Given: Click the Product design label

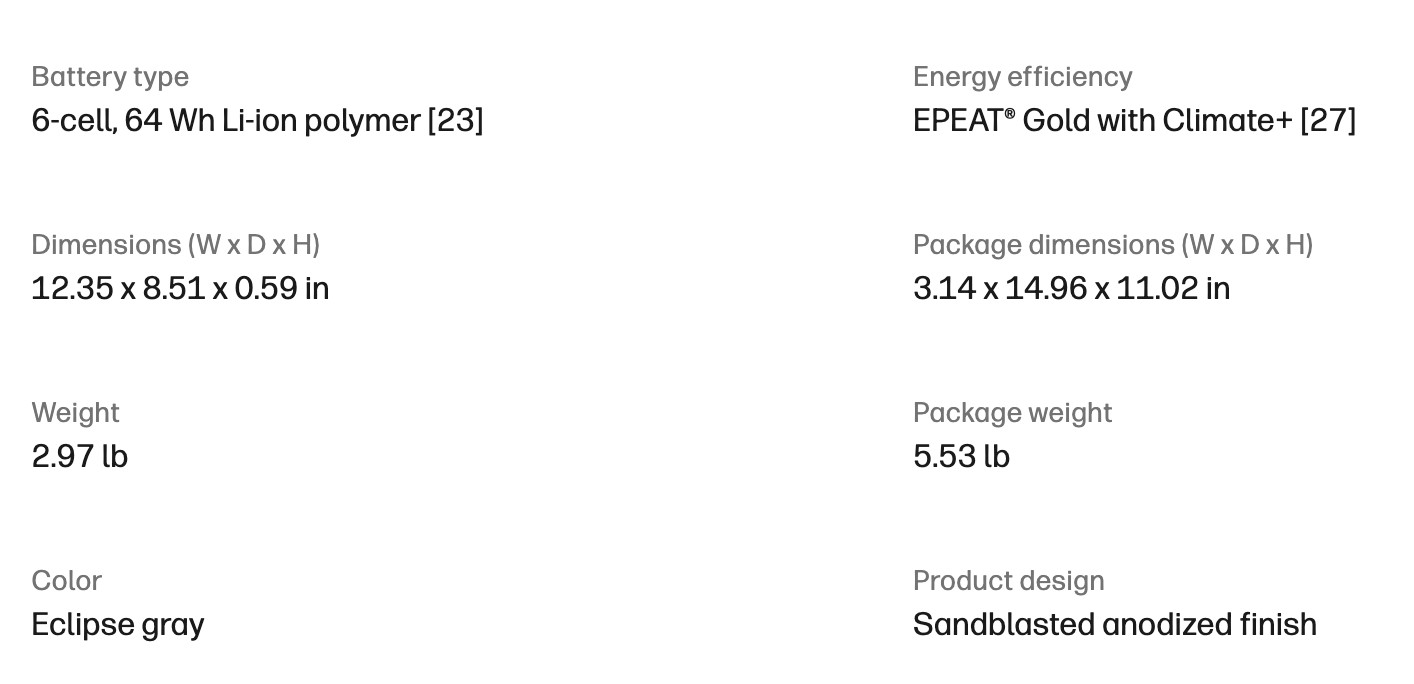Looking at the screenshot, I should coord(1009,581).
